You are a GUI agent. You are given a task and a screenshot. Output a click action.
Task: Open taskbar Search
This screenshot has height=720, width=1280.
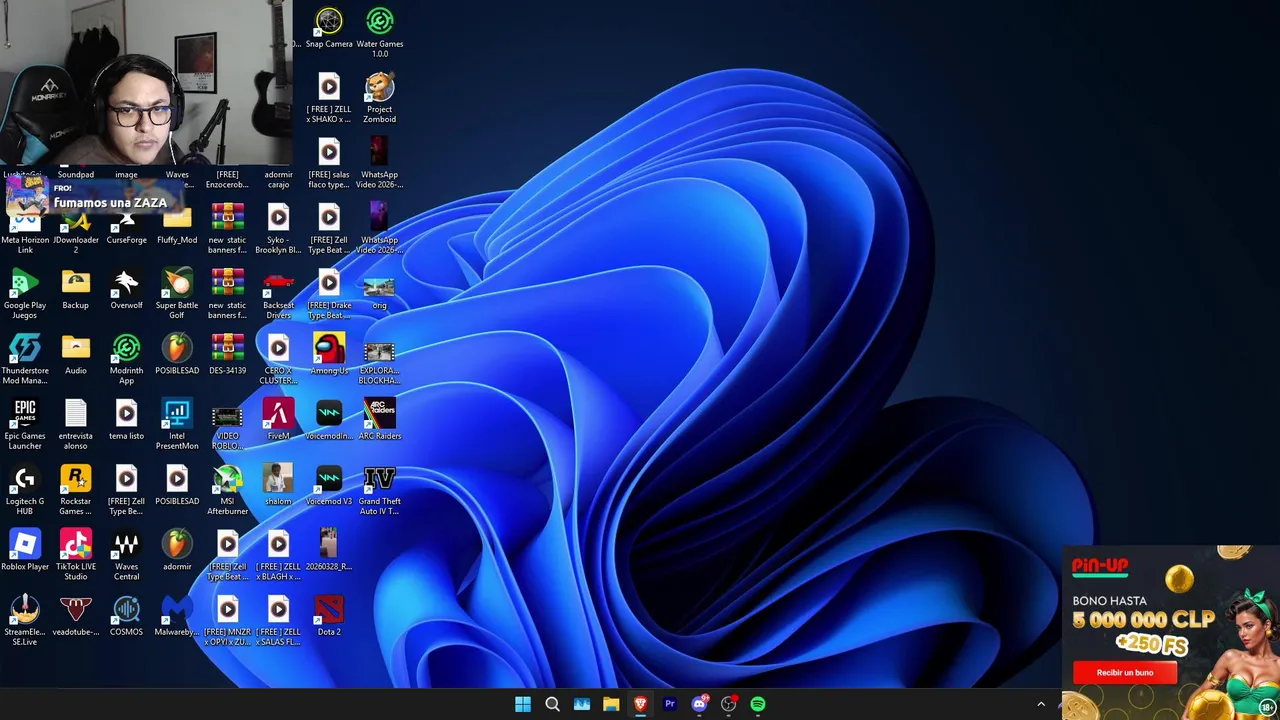(x=552, y=704)
